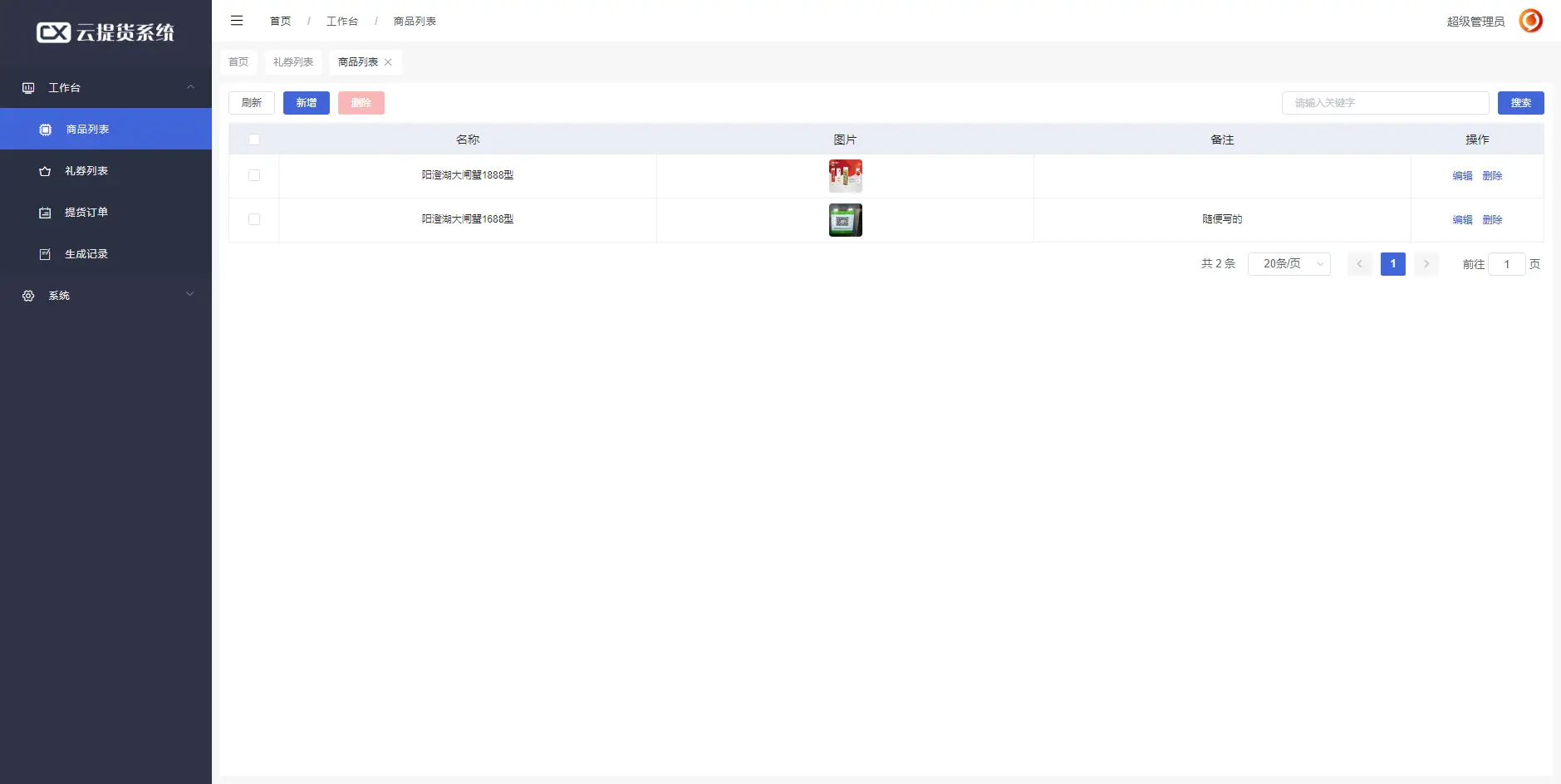Go to the previous page arrow
The width and height of the screenshot is (1561, 784).
point(1360,264)
